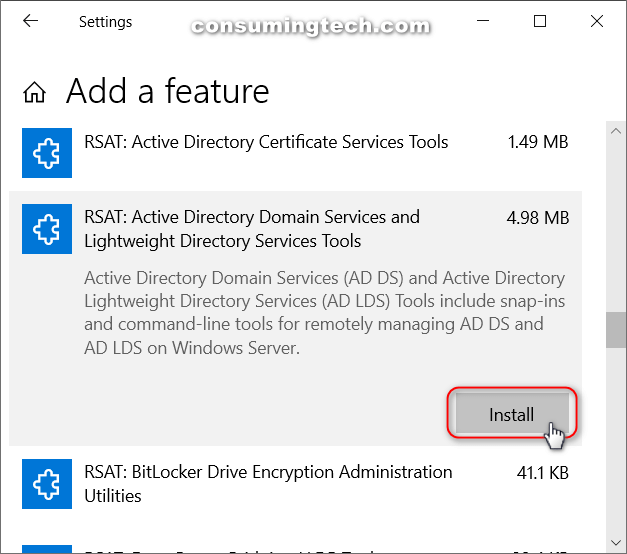Select the Add a feature heading

point(168,91)
